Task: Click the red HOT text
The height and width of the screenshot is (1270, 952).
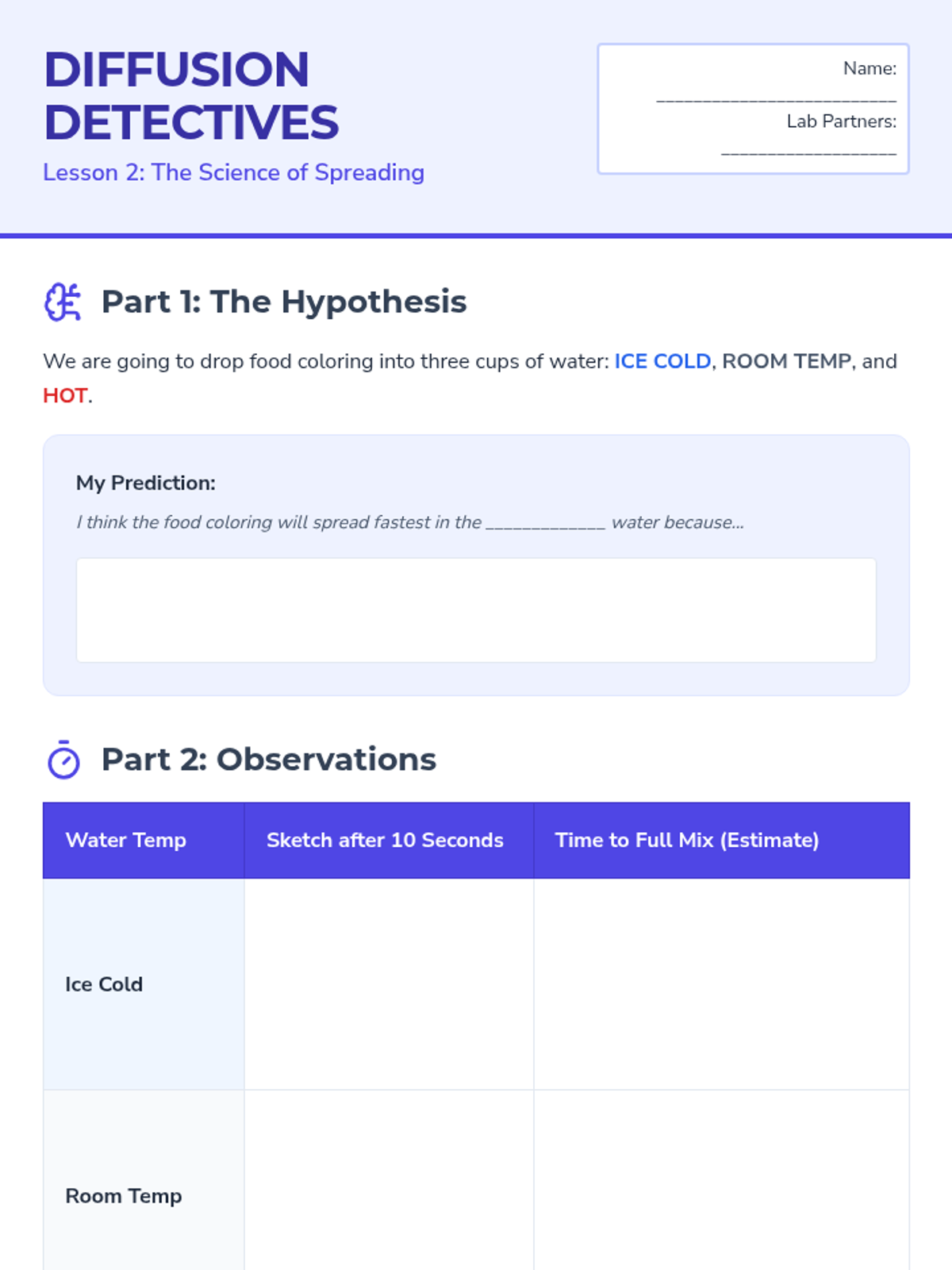Action: tap(65, 395)
